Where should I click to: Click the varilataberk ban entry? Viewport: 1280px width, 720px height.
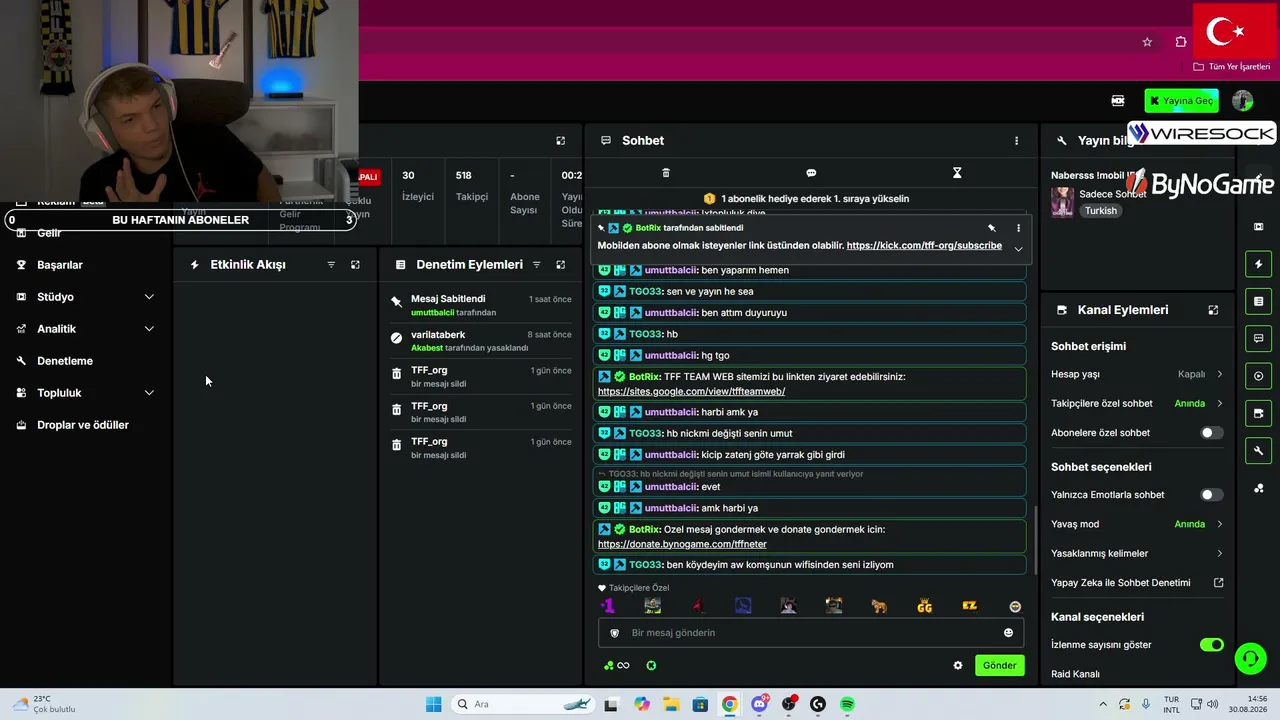(x=481, y=341)
